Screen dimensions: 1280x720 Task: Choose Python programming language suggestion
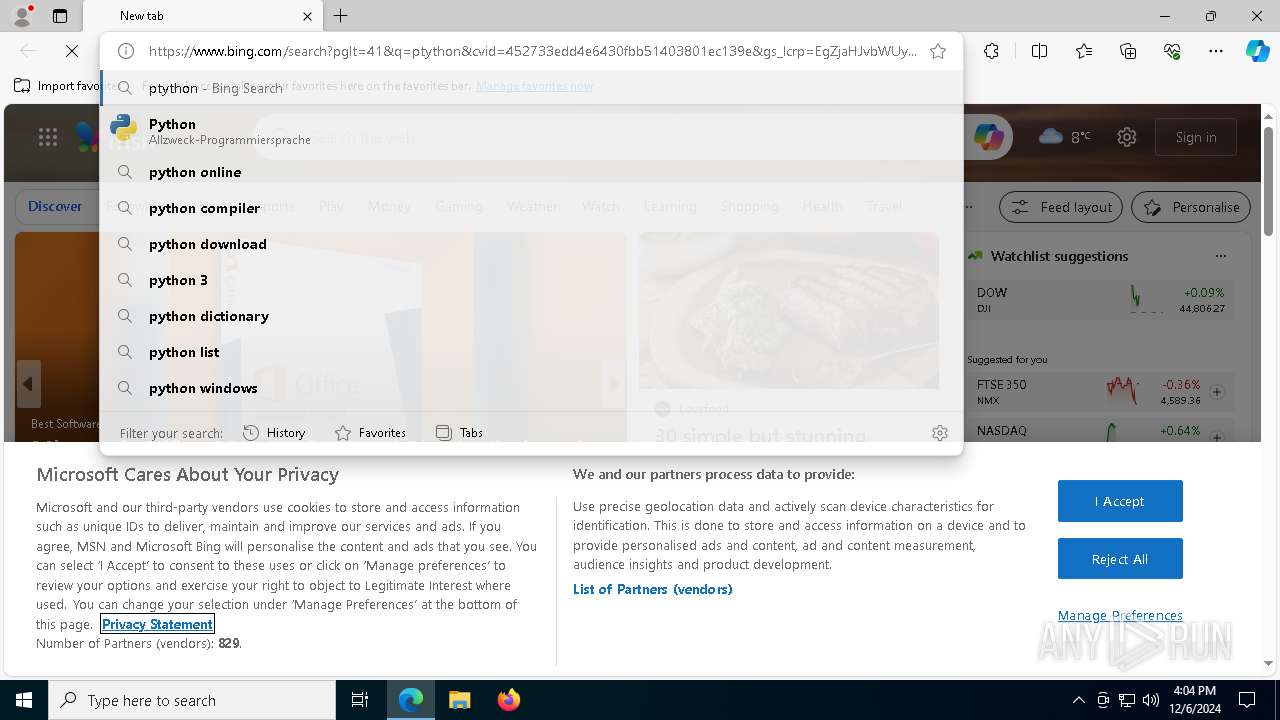click(x=531, y=130)
